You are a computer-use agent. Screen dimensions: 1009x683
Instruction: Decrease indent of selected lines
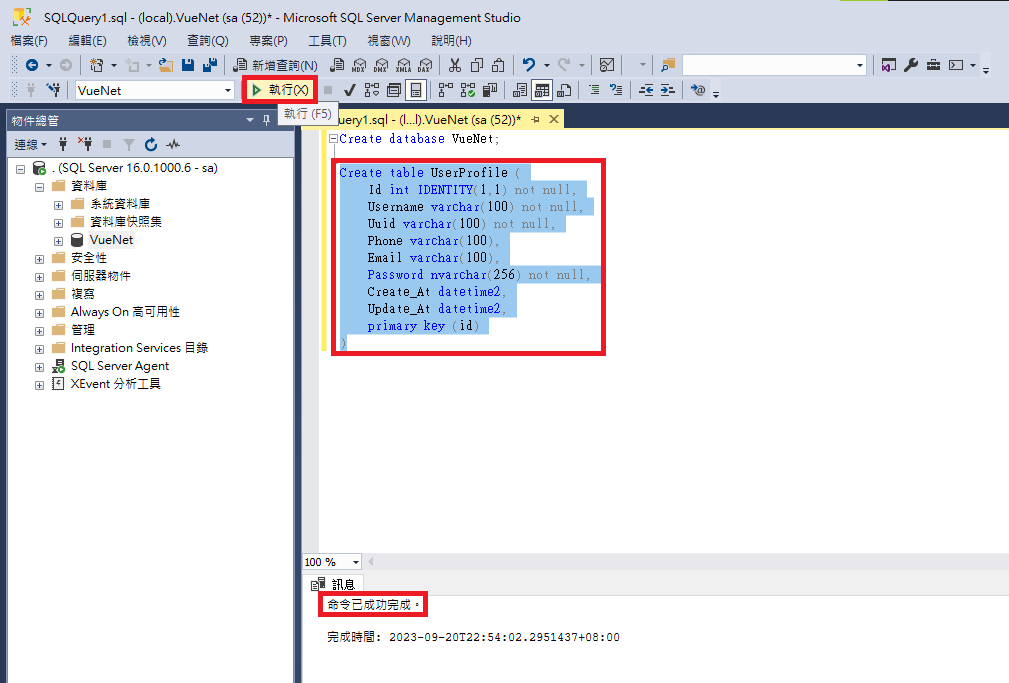pos(646,90)
